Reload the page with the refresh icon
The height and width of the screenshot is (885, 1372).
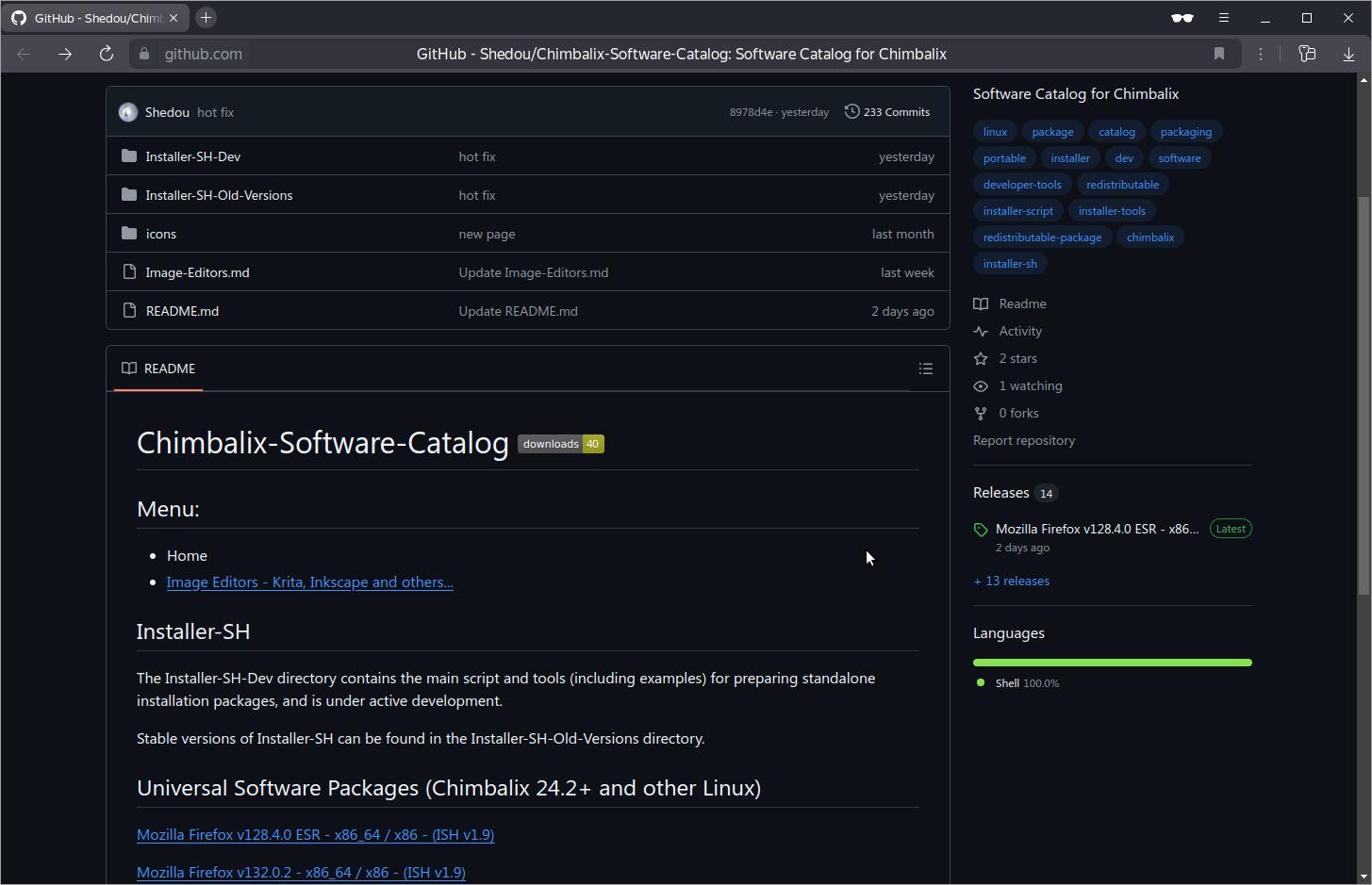tap(107, 55)
